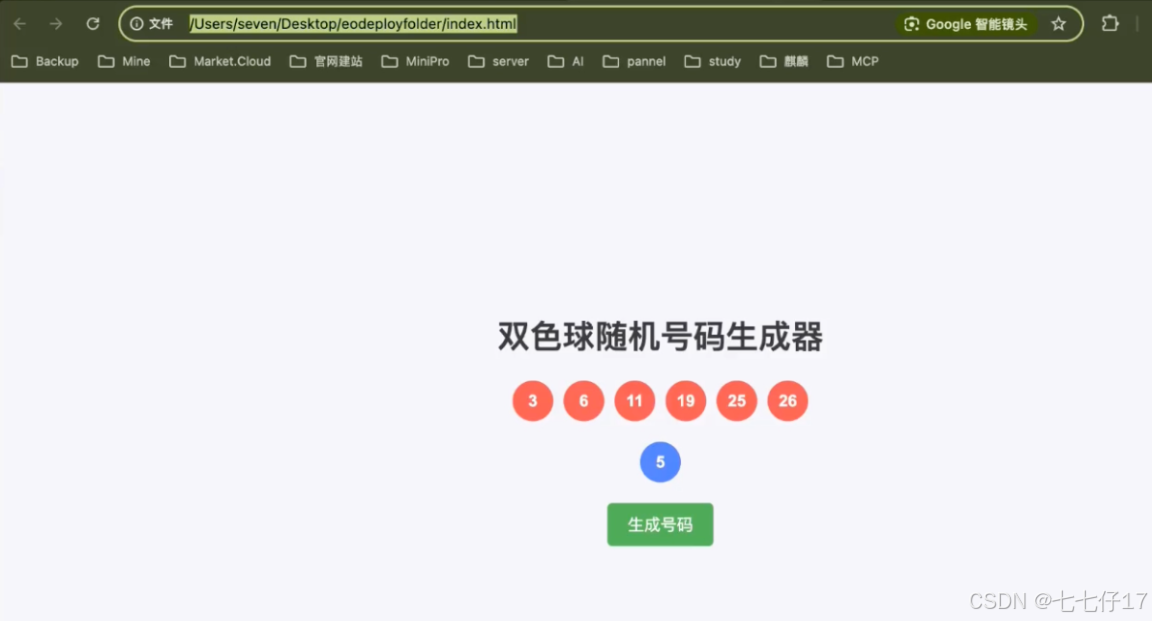The height and width of the screenshot is (621, 1152).
Task: Expand the MCP bookmarks folder
Action: pyautogui.click(x=853, y=61)
